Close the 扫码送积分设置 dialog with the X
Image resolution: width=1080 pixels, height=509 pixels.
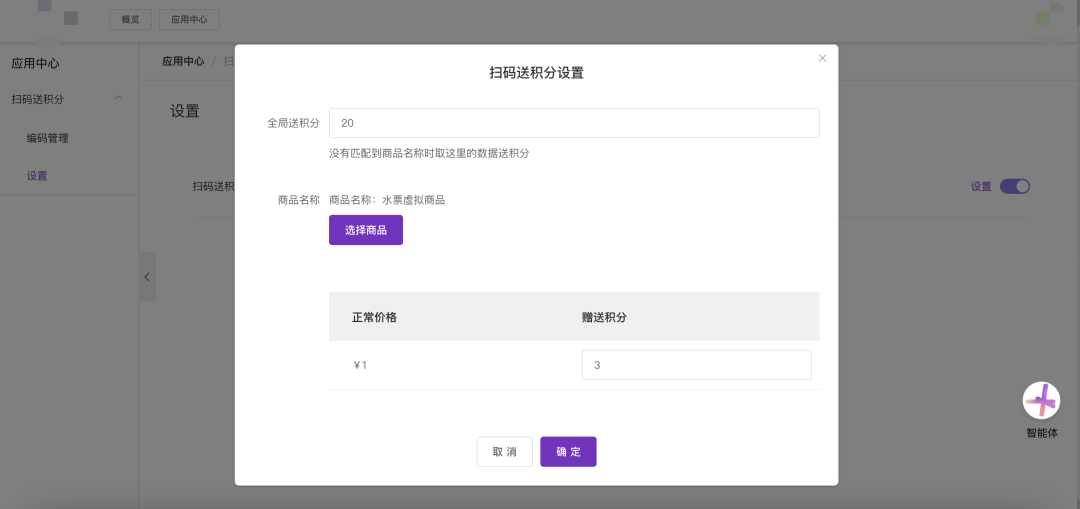click(822, 59)
